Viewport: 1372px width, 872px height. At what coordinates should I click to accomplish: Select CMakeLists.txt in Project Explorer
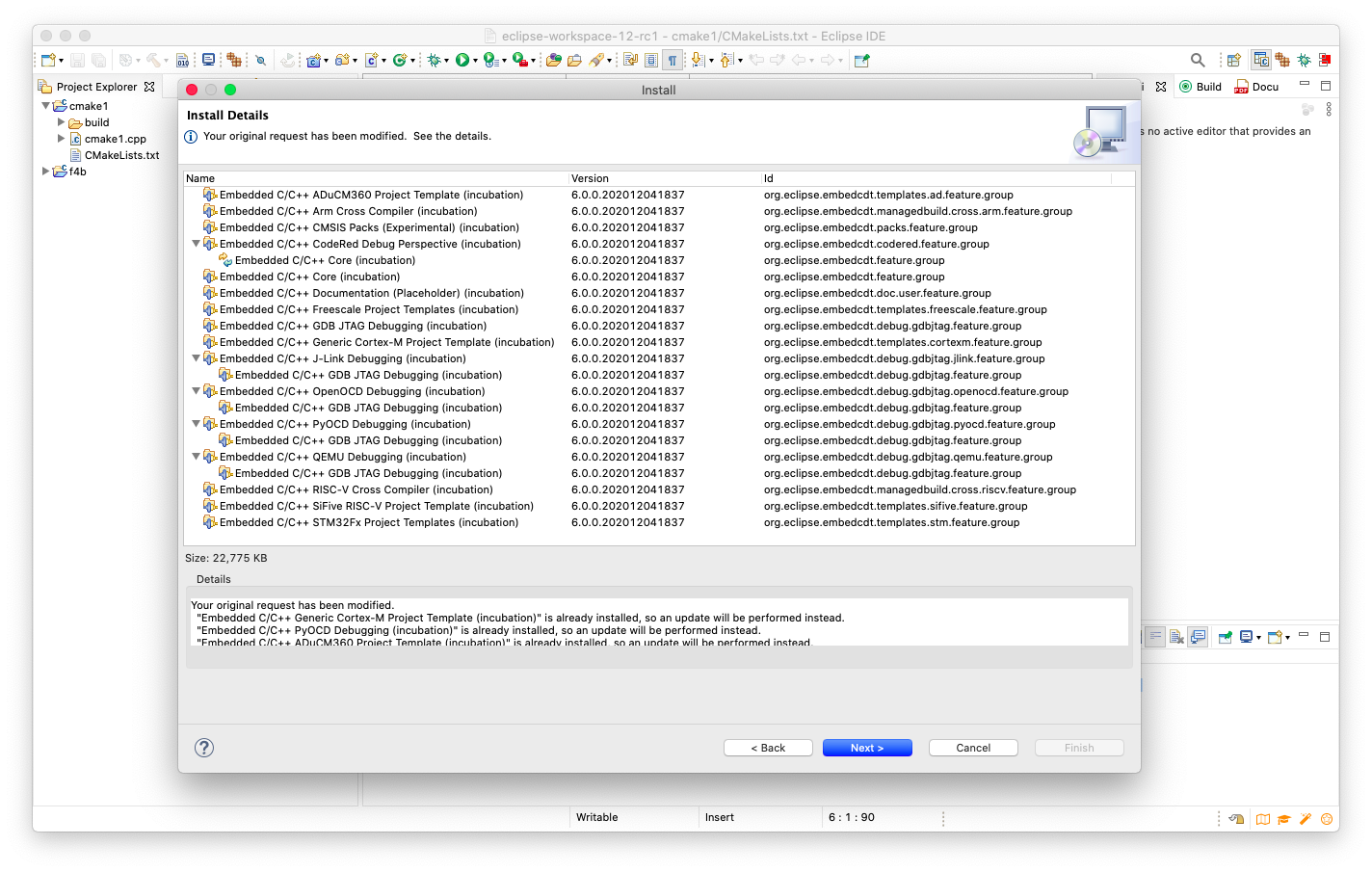(121, 155)
